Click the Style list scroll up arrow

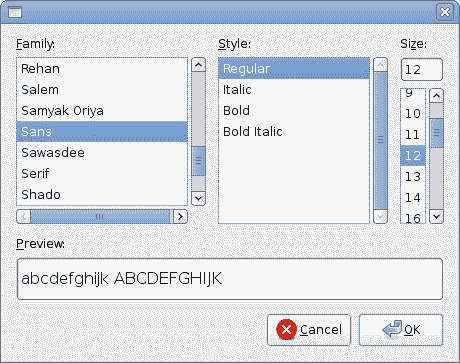point(380,65)
